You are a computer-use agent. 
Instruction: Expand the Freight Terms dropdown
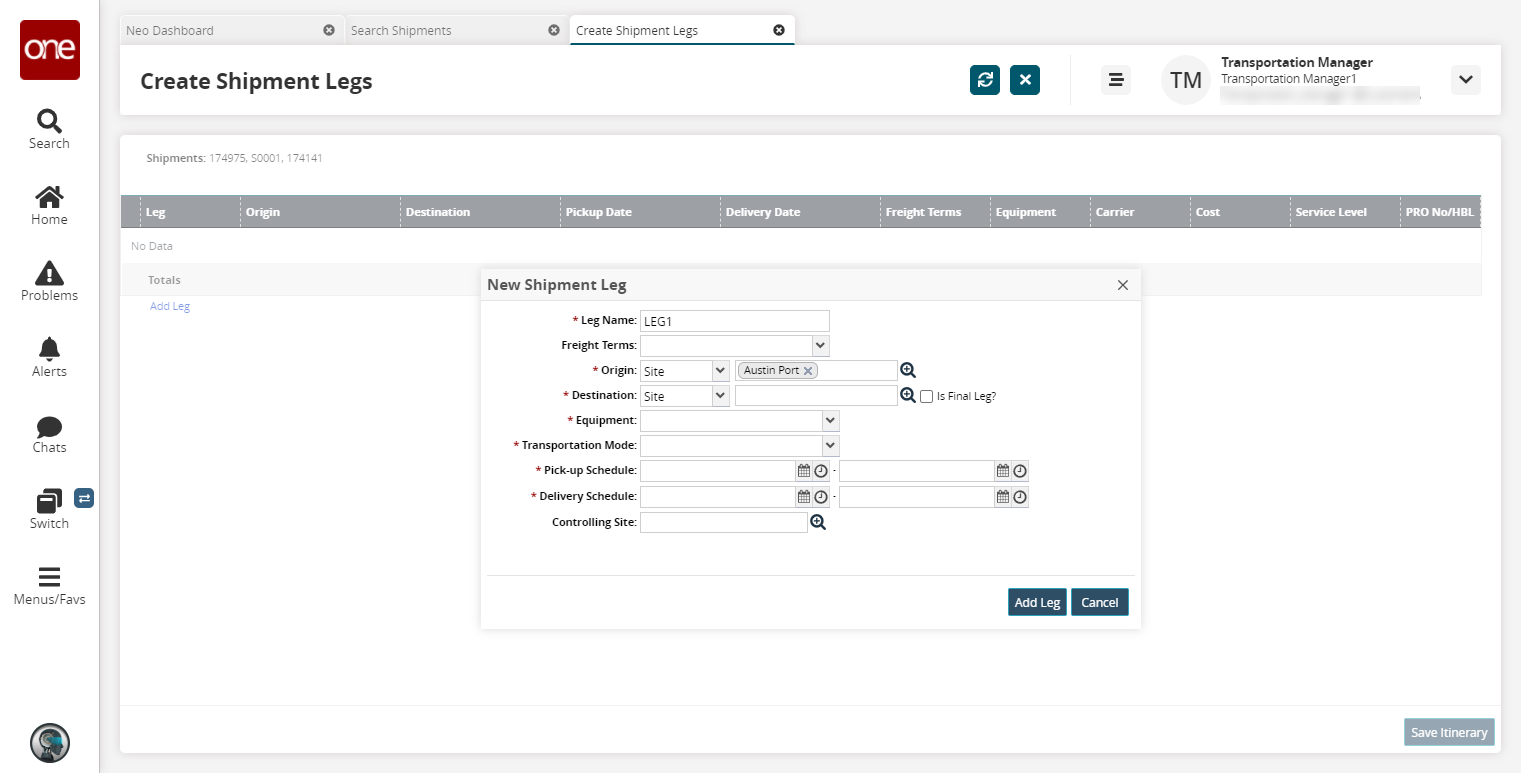[820, 345]
